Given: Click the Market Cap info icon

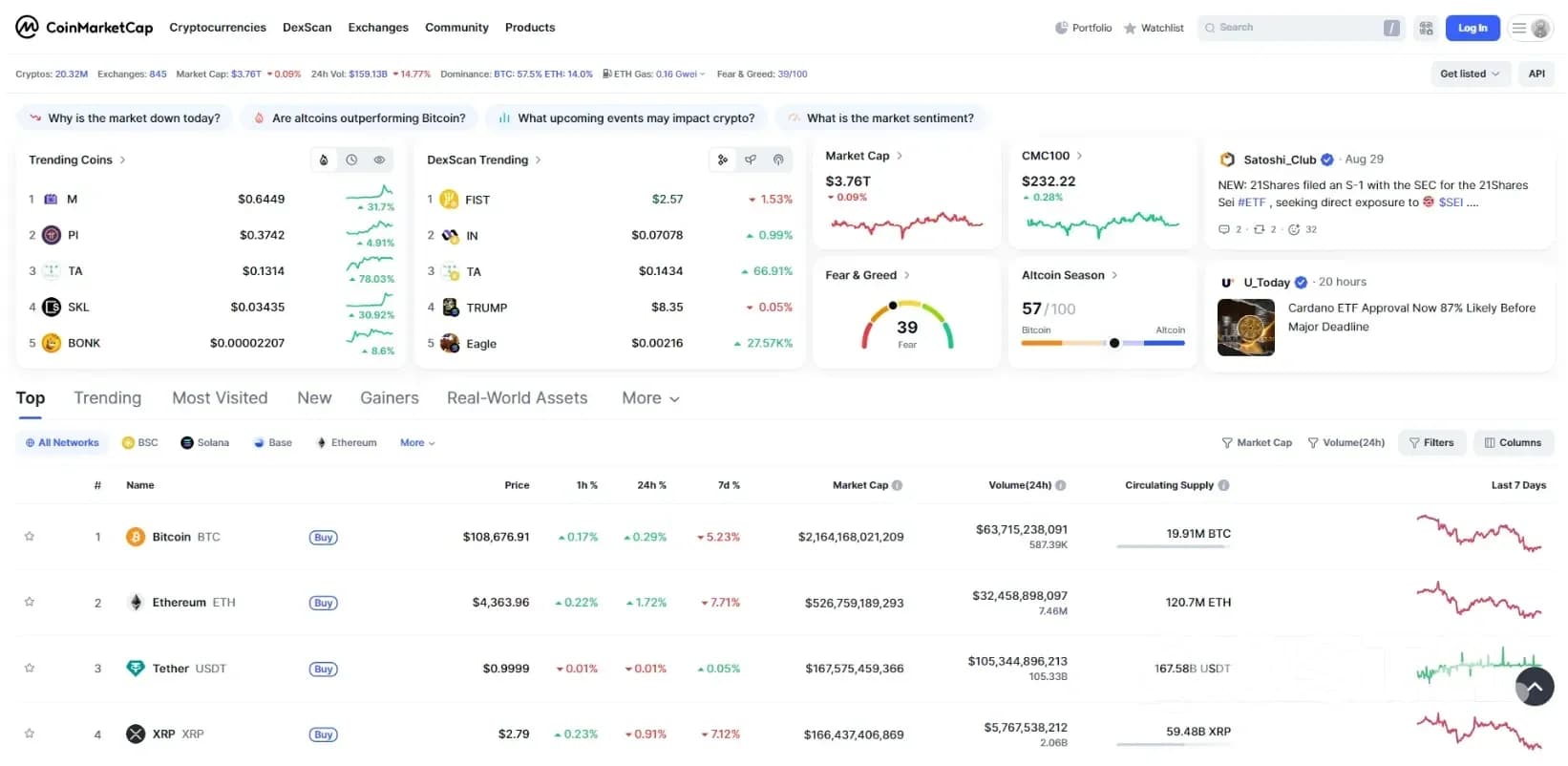Looking at the screenshot, I should 897,485.
